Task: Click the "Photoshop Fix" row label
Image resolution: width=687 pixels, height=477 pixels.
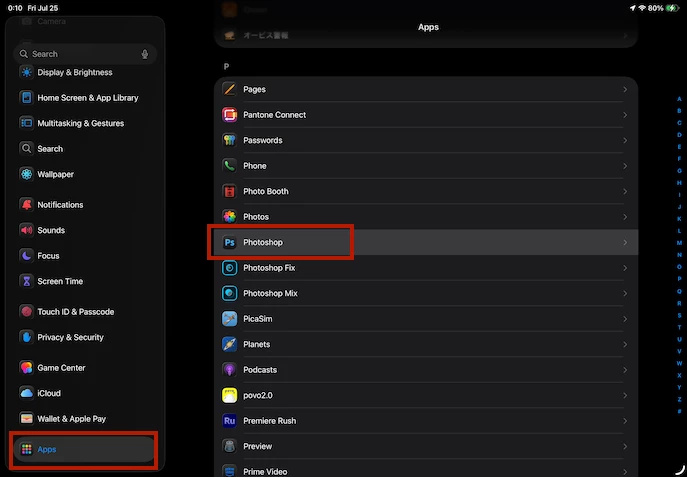Action: [x=269, y=268]
